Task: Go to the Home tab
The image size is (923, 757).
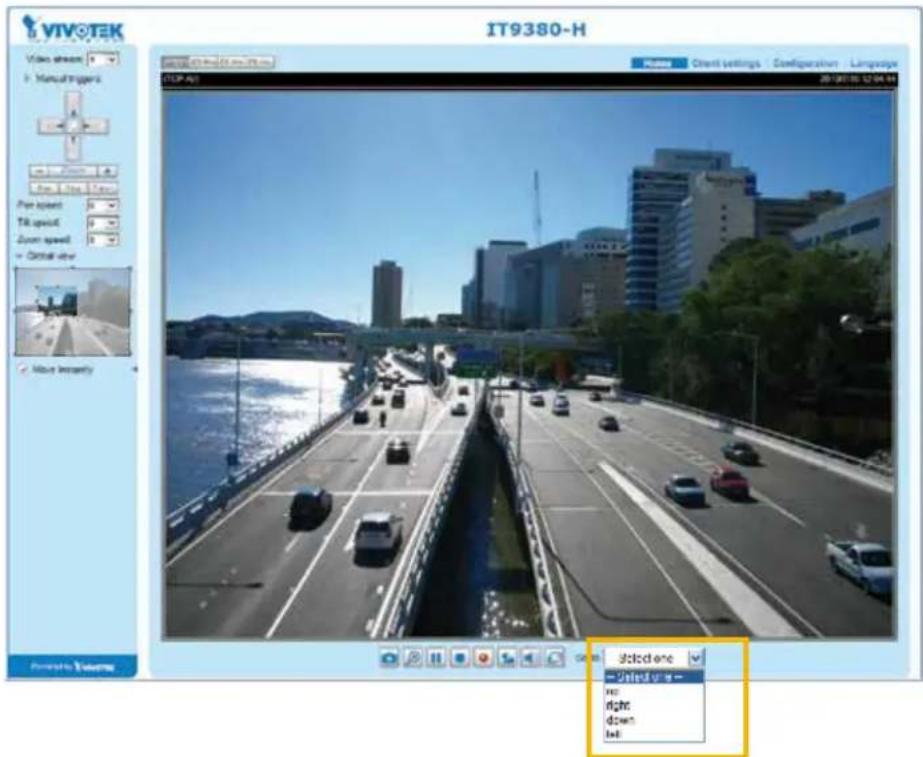Action: (x=659, y=63)
